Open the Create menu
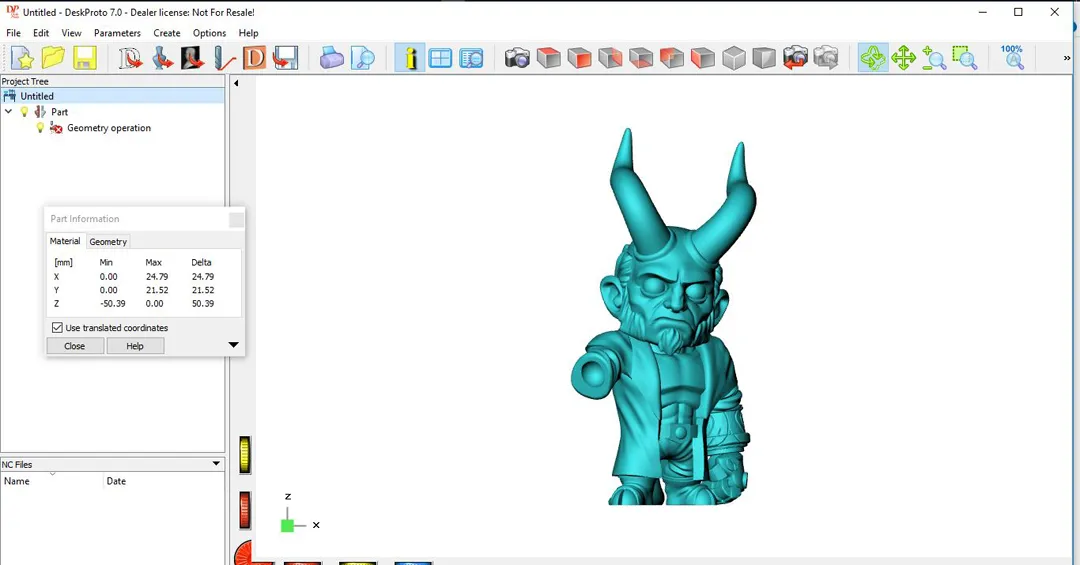Image resolution: width=1080 pixels, height=565 pixels. pyautogui.click(x=167, y=33)
